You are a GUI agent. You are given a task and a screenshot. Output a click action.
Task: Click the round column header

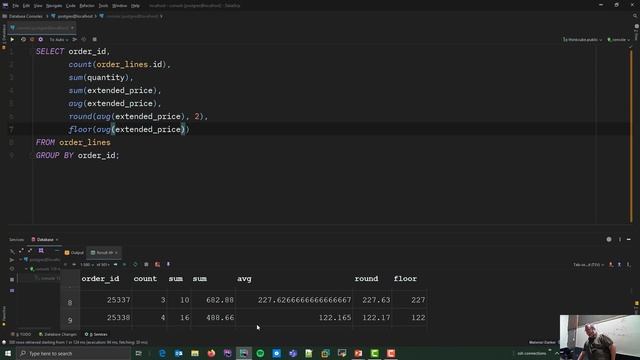point(366,279)
